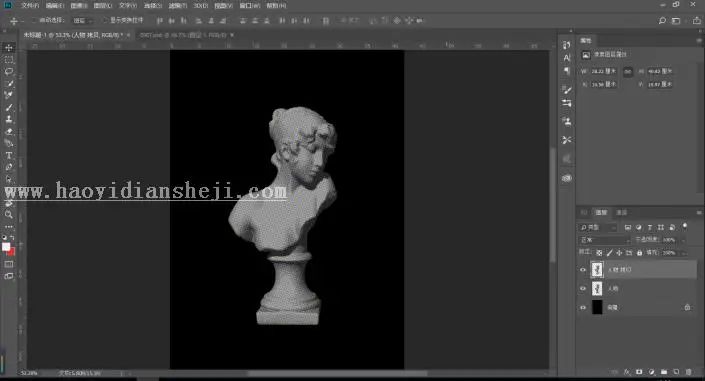Select the Eraser tool
This screenshot has height=381, width=705.
[x=9, y=131]
